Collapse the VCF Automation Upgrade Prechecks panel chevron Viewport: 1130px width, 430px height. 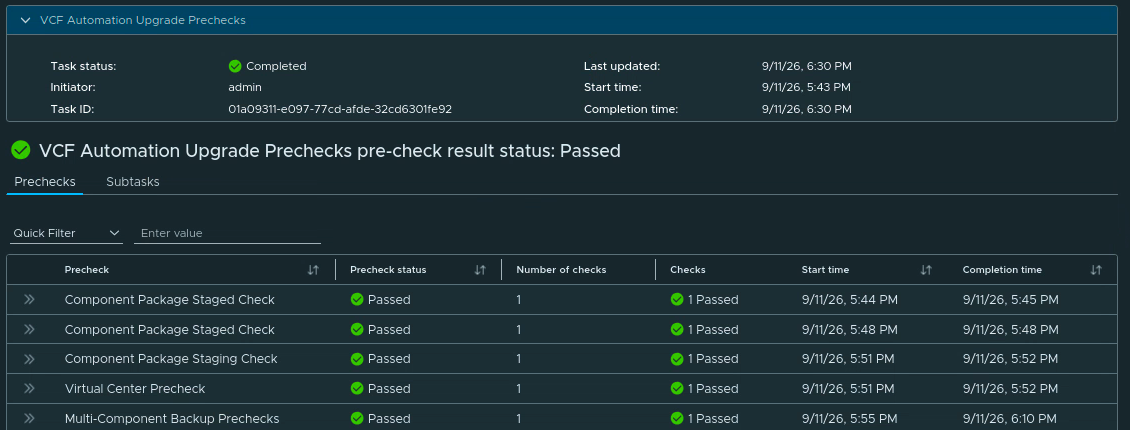pyautogui.click(x=26, y=20)
